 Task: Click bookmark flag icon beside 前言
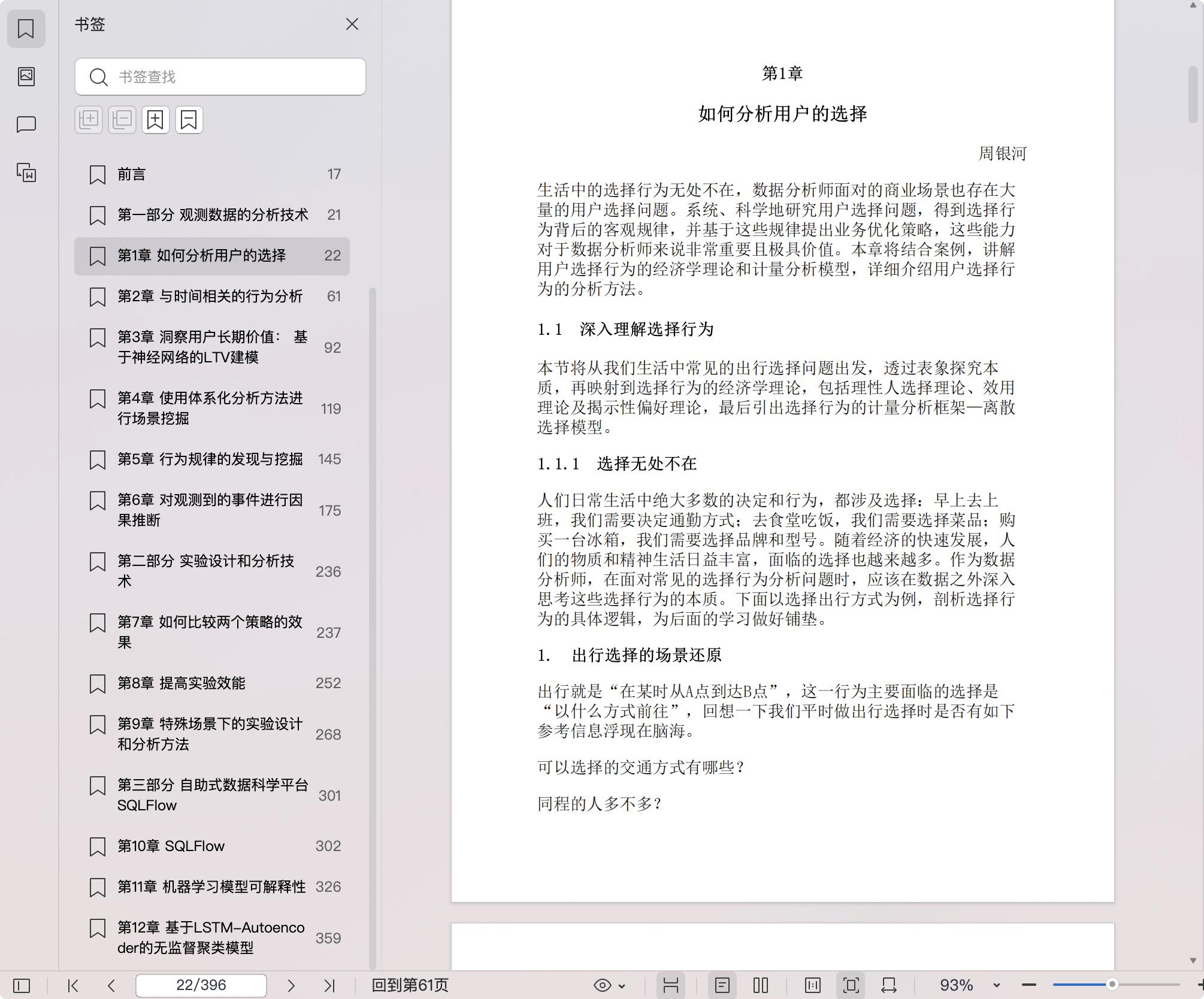tap(97, 175)
